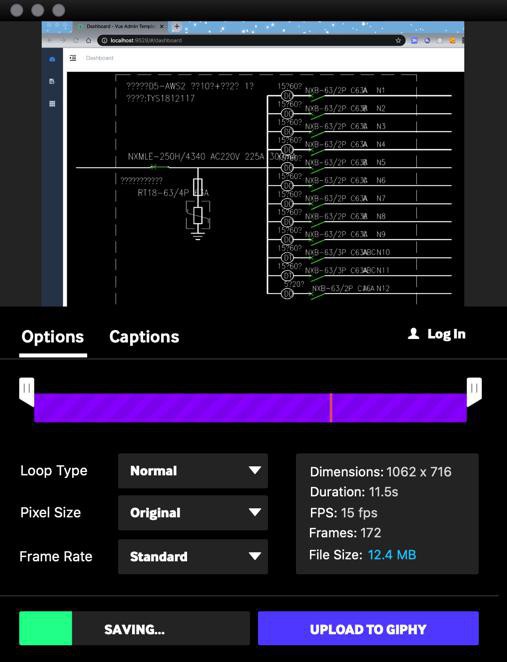Click the recorded GIF preview image
This screenshot has height=662, width=507.
253,164
